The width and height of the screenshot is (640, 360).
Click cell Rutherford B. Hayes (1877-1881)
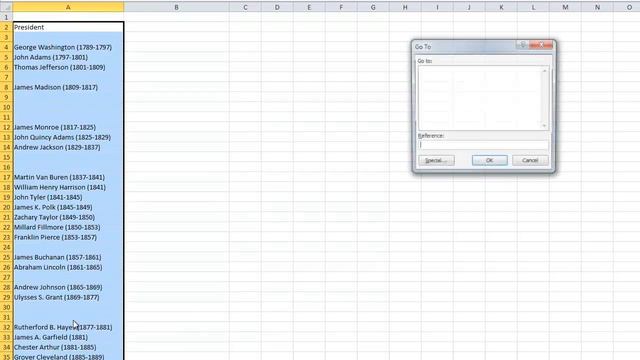coord(68,327)
